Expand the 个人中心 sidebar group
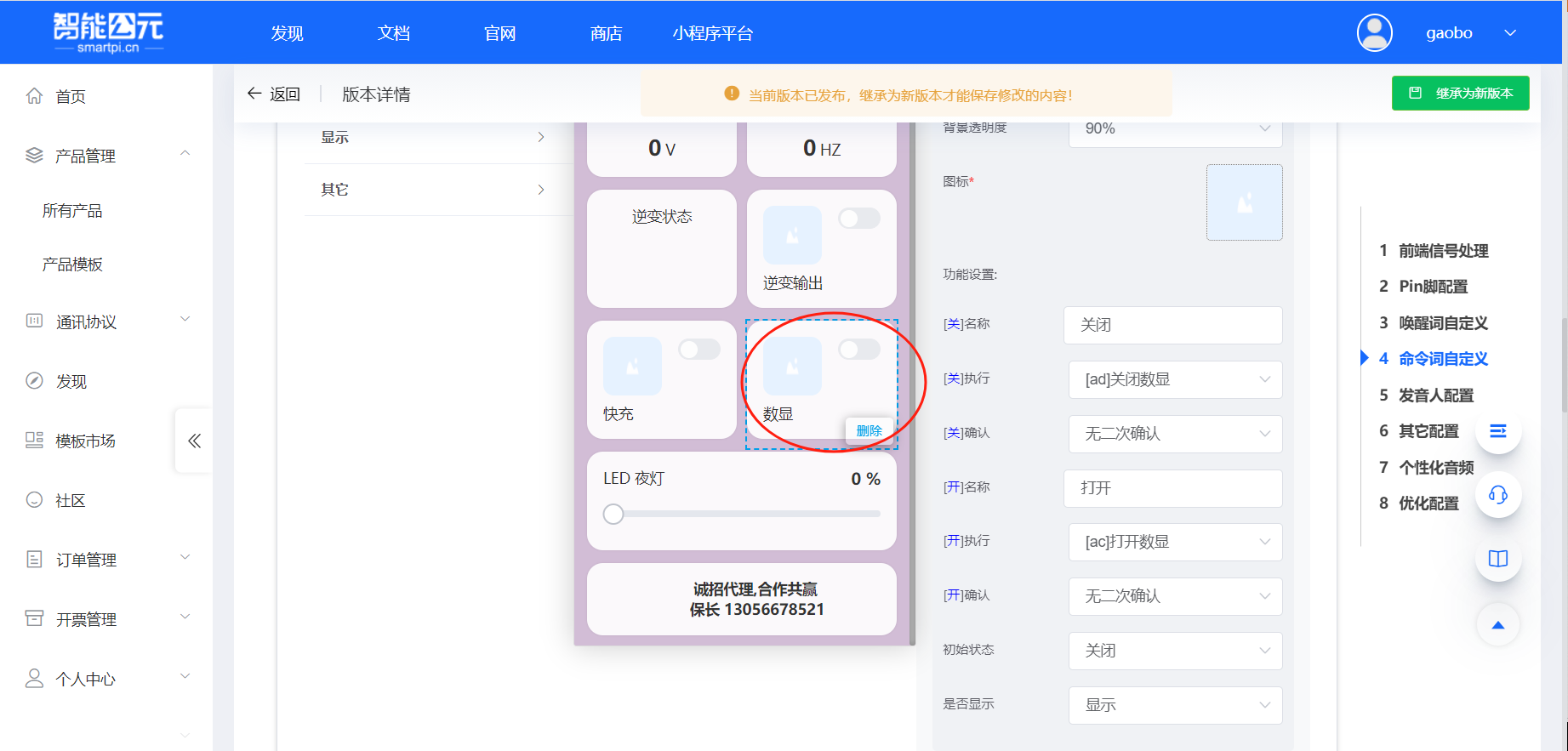Screen dimensions: 1568x751 pos(185,676)
